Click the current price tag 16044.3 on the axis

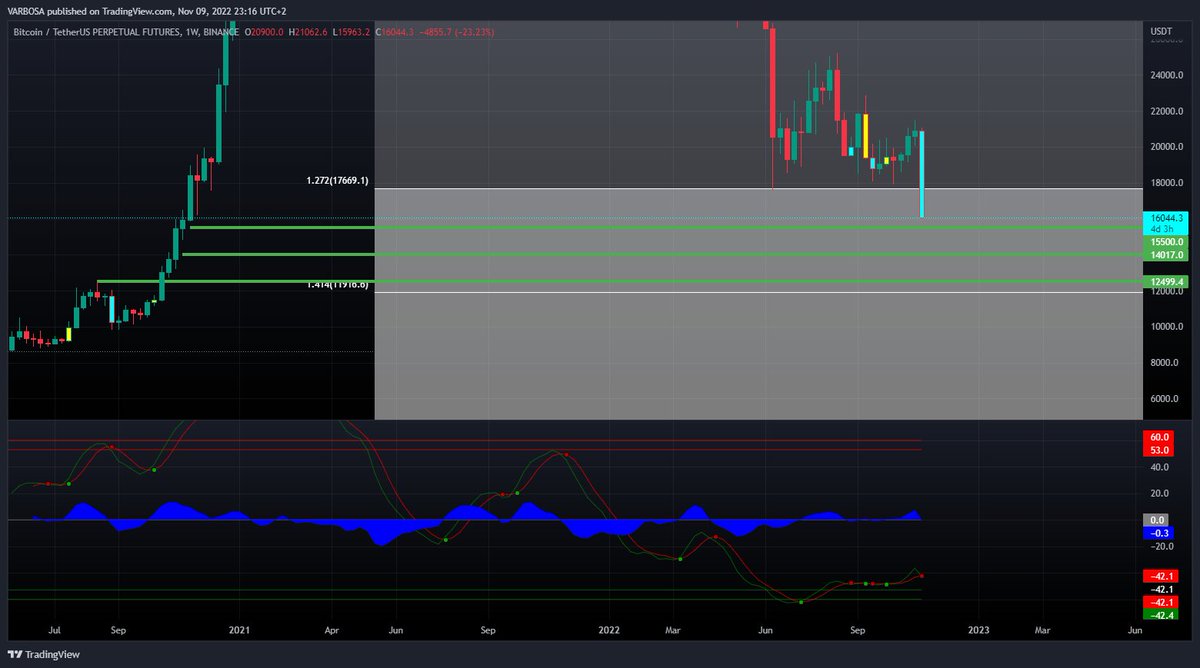pyautogui.click(x=1167, y=217)
